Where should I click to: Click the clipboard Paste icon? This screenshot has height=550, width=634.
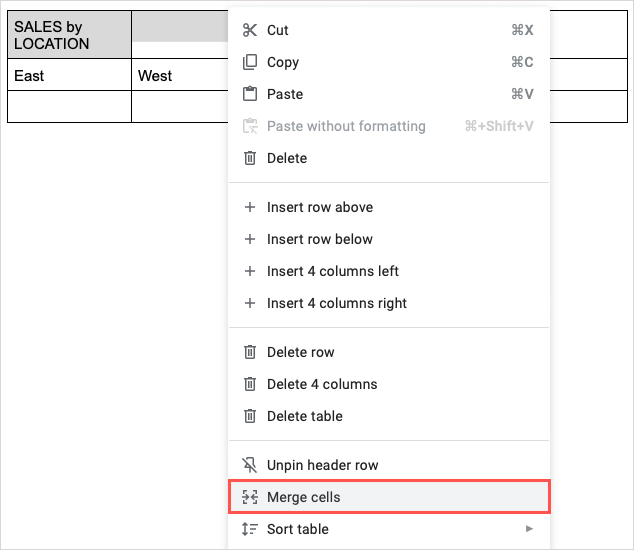250,94
